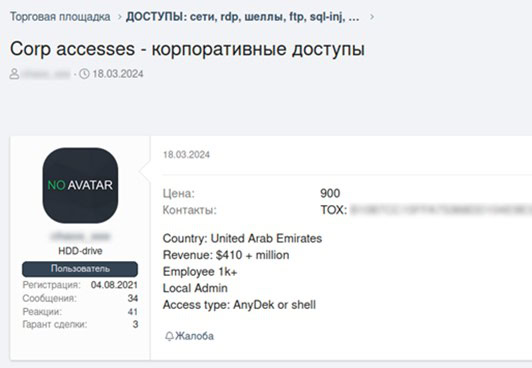Screen dimensions: 532x368
Task: Click the Реакции count 41
Action: [x=133, y=312]
